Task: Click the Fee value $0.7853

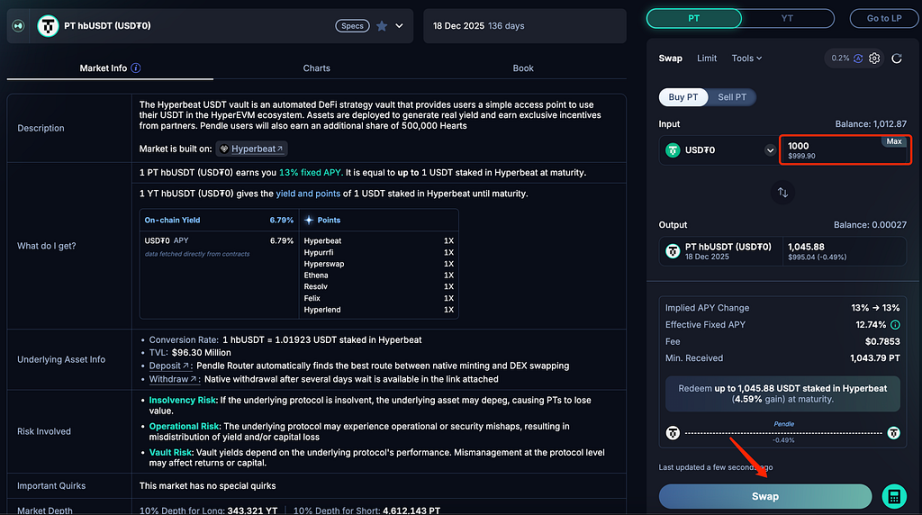Action: click(882, 342)
